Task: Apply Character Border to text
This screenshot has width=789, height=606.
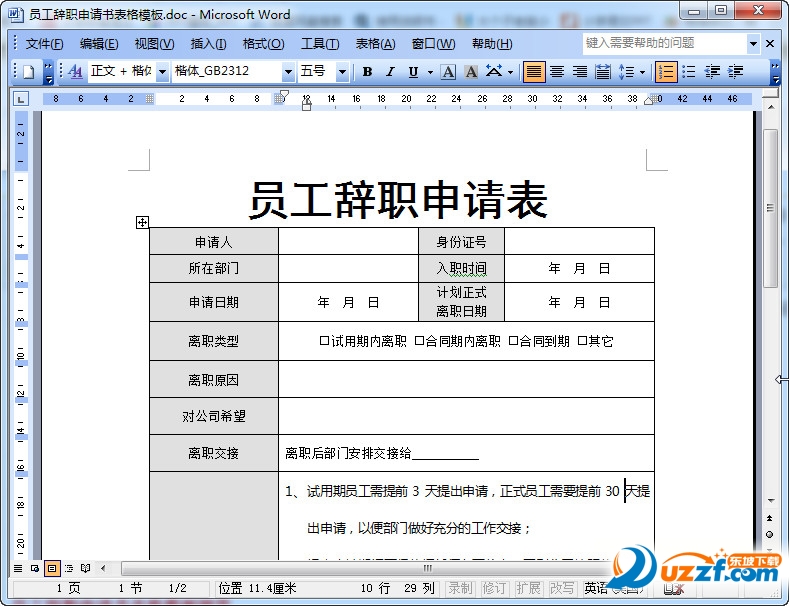Action: [x=448, y=72]
